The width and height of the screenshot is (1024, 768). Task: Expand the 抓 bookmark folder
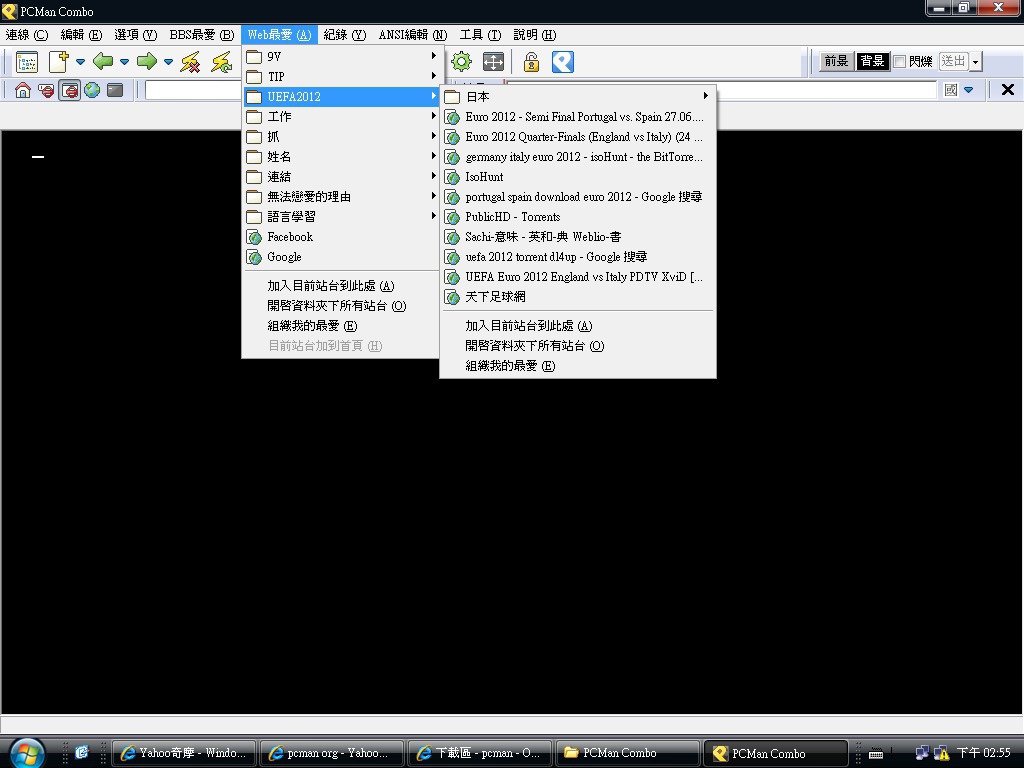pyautogui.click(x=342, y=137)
